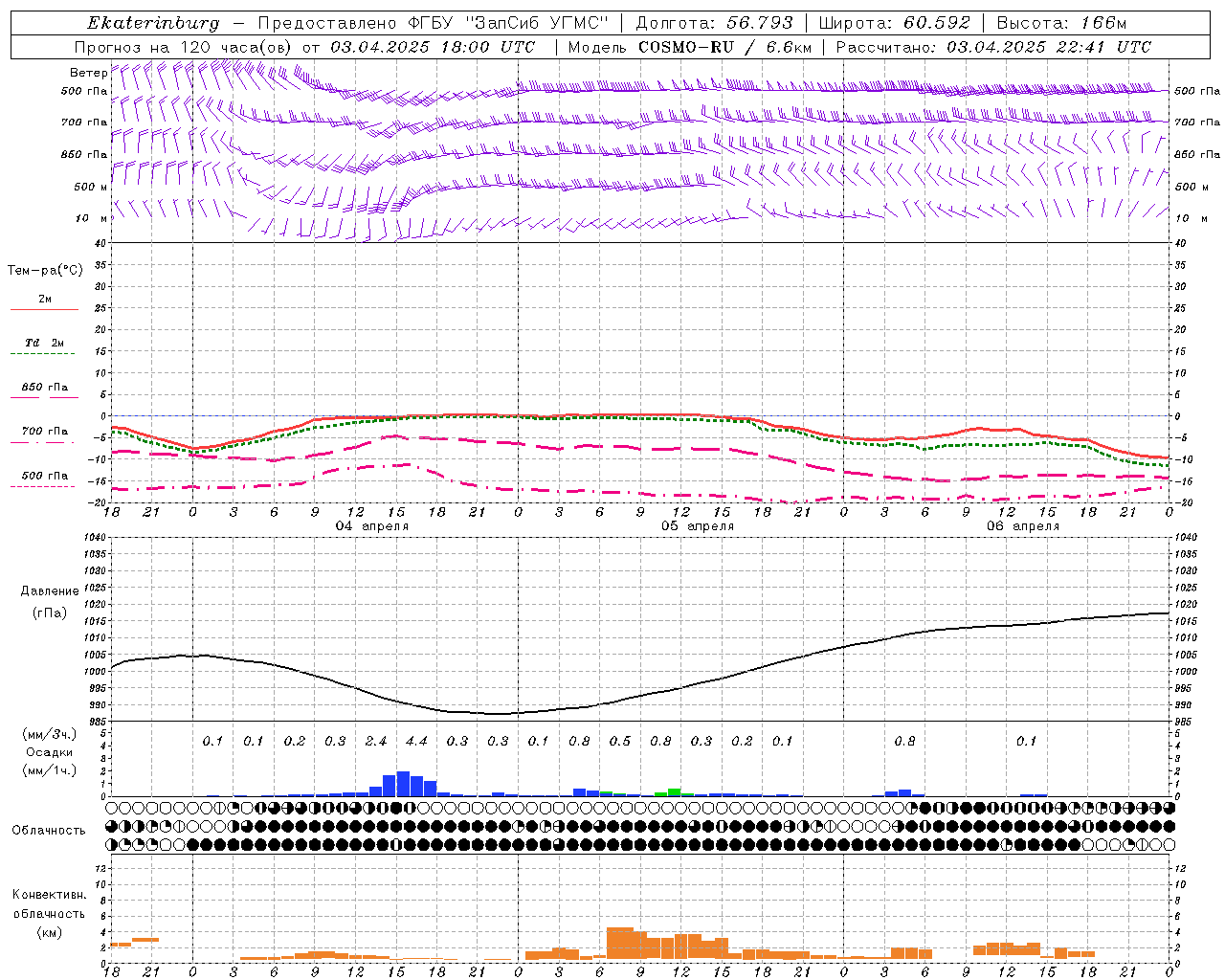Click the Ekaterinburg city title
Viewport: 1225px width, 980px height.
click(153, 23)
